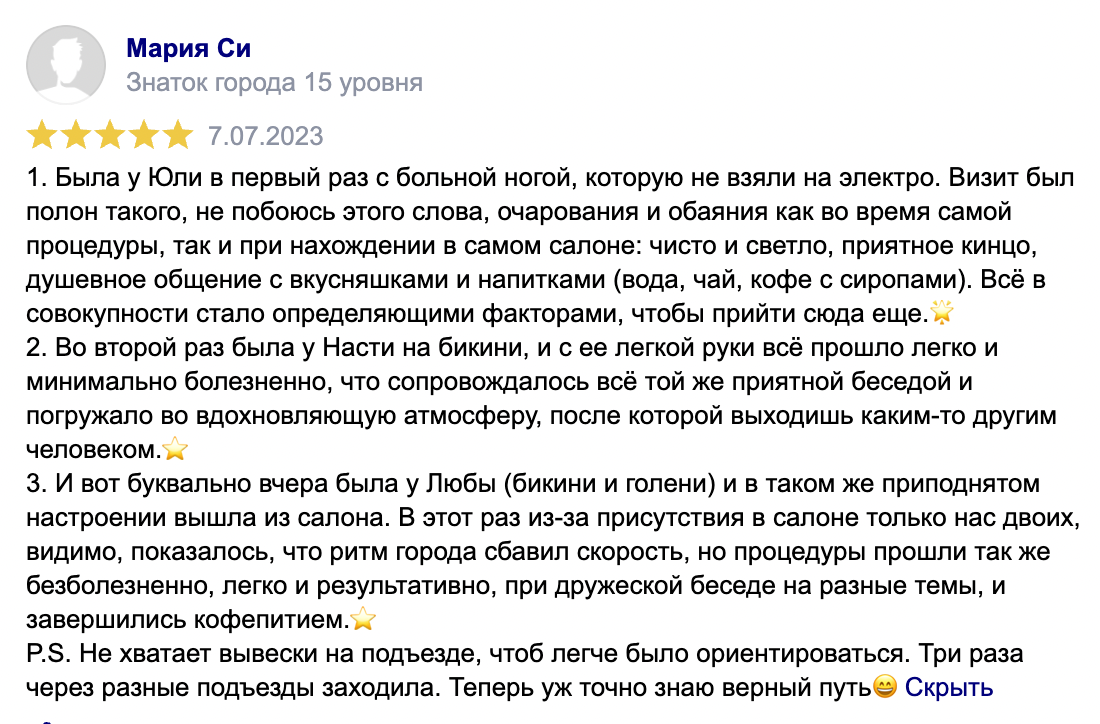
Task: Click the grinning emoji before 'Скрыть'
Action: click(884, 688)
